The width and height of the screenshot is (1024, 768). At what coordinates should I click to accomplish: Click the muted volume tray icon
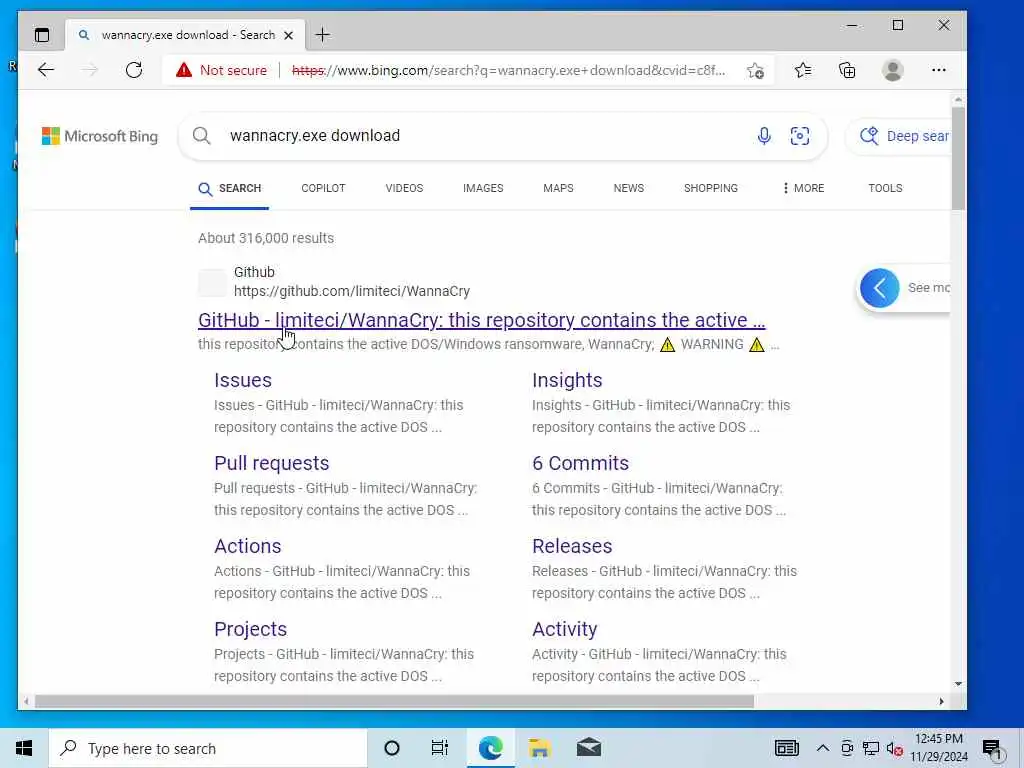(895, 748)
